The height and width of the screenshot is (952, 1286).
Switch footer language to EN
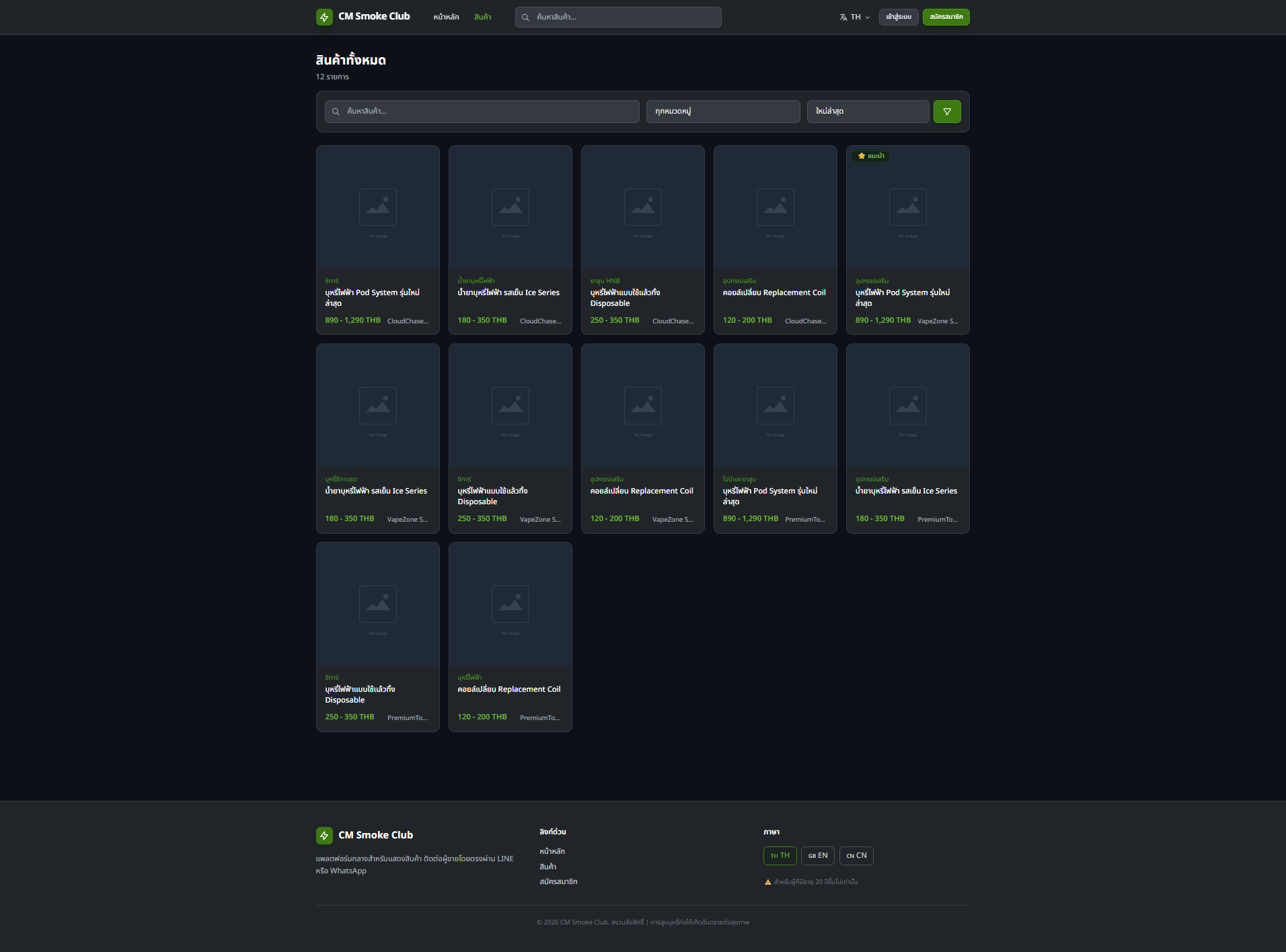point(818,856)
